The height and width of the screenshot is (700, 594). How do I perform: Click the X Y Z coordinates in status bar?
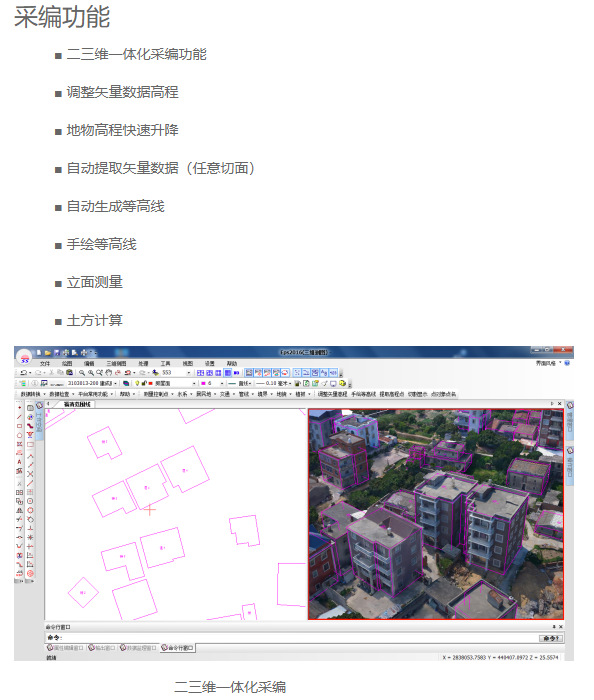coord(500,658)
